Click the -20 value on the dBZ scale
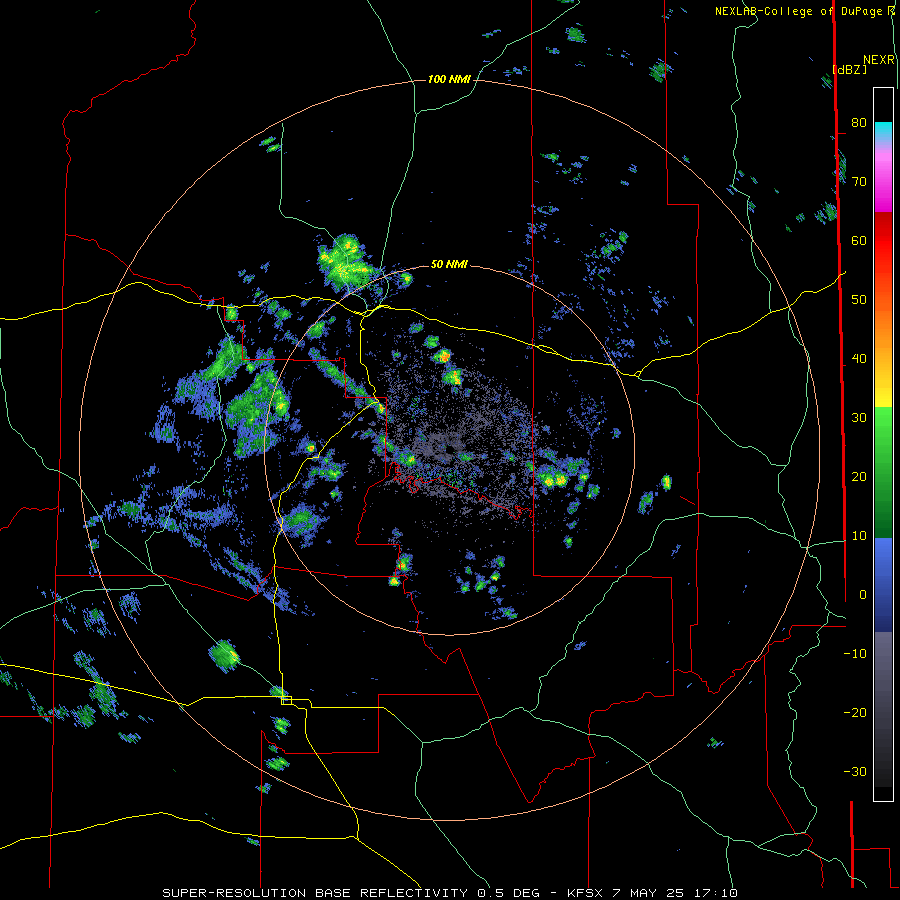Image resolution: width=900 pixels, height=900 pixels. point(855,713)
